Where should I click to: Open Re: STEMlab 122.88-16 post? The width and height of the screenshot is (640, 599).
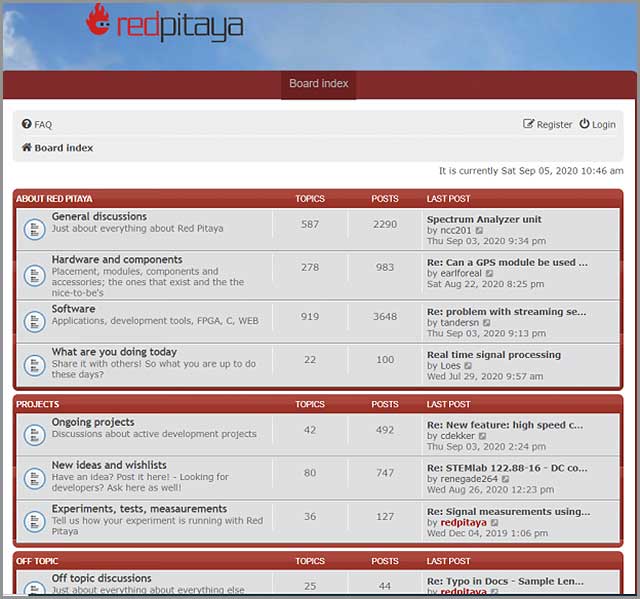[x=507, y=468]
